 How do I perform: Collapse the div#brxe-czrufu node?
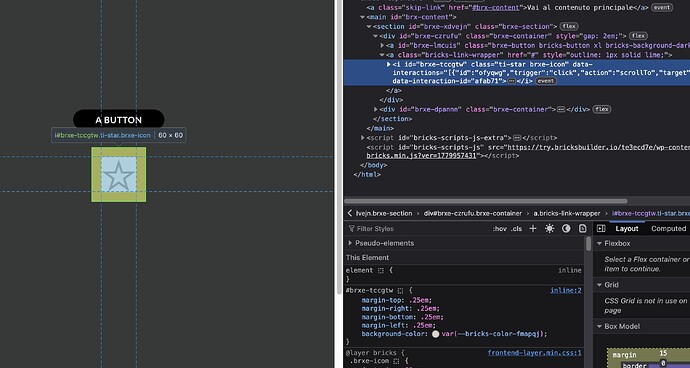click(x=376, y=36)
